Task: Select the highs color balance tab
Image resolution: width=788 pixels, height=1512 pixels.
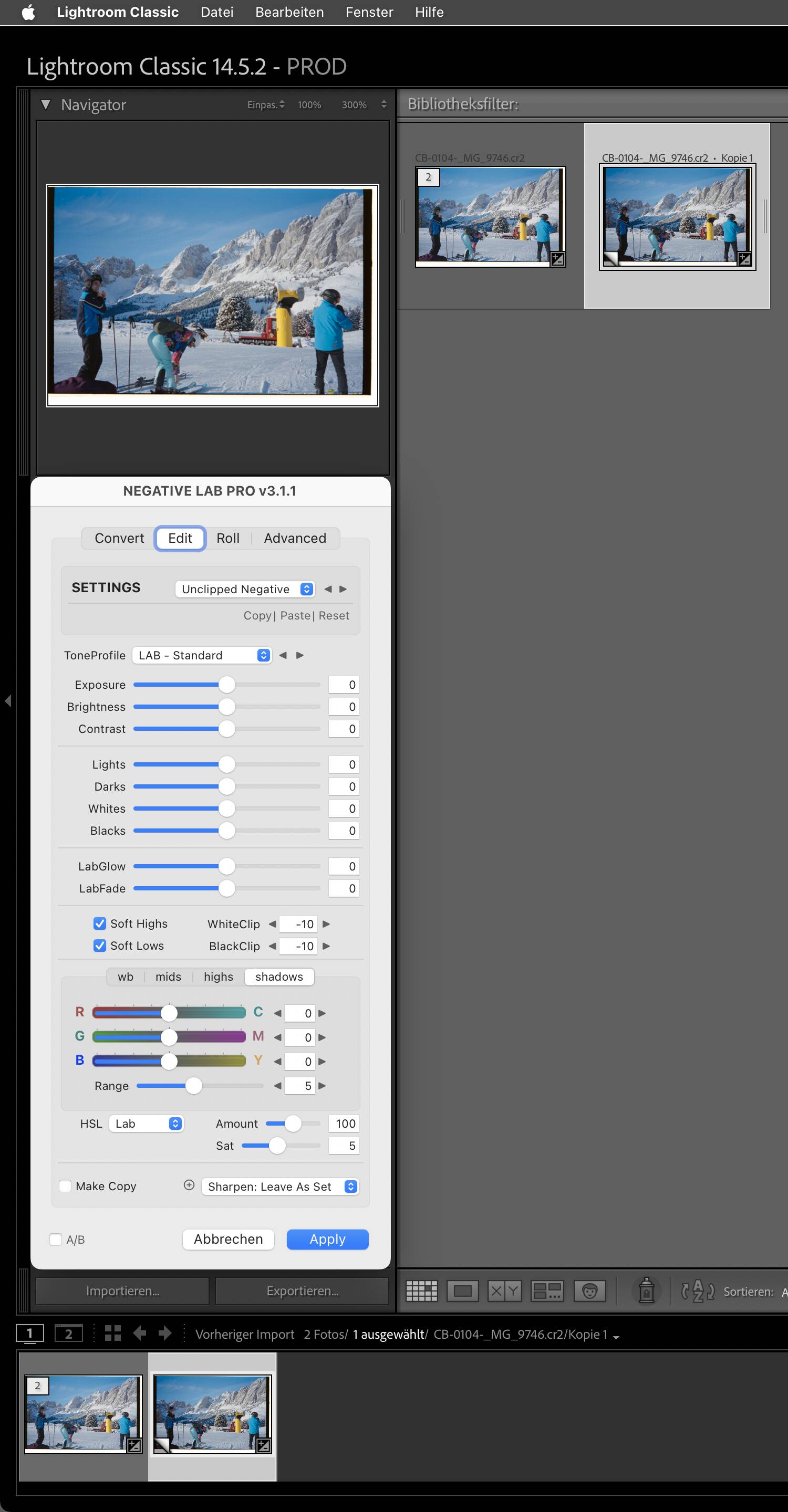Action: click(x=219, y=976)
